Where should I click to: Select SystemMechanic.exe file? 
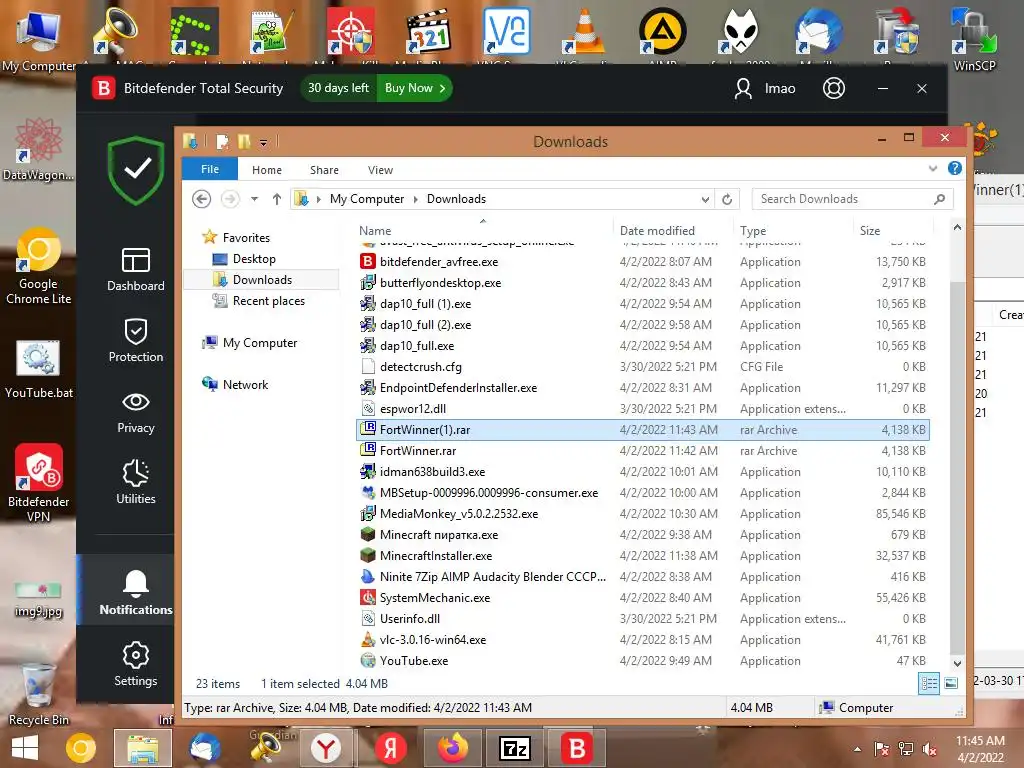tap(643, 598)
